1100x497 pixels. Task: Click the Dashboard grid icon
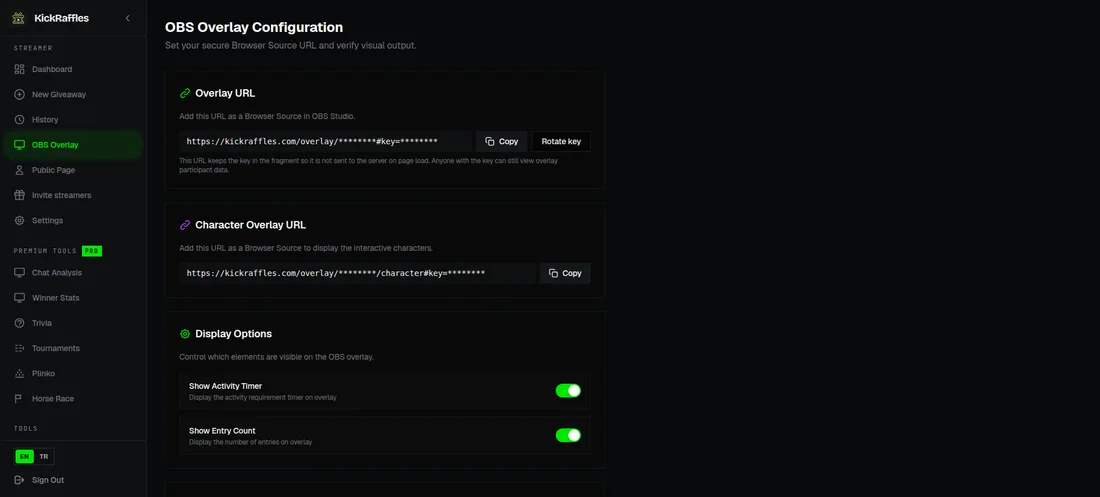coord(20,69)
